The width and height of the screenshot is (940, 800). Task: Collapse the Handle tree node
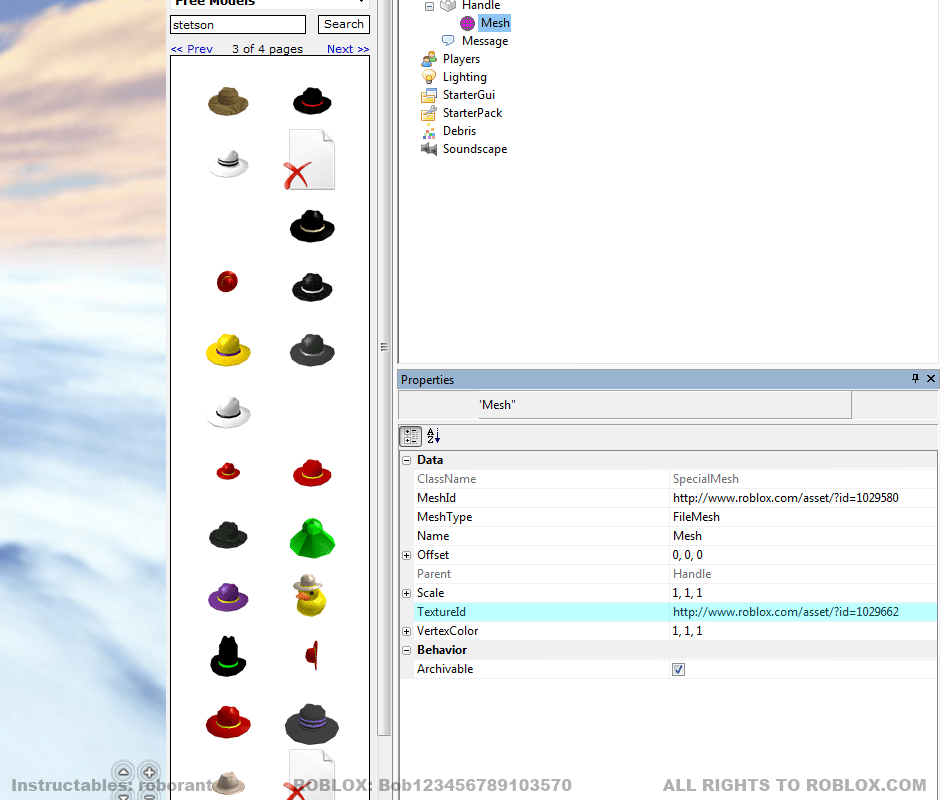(431, 5)
